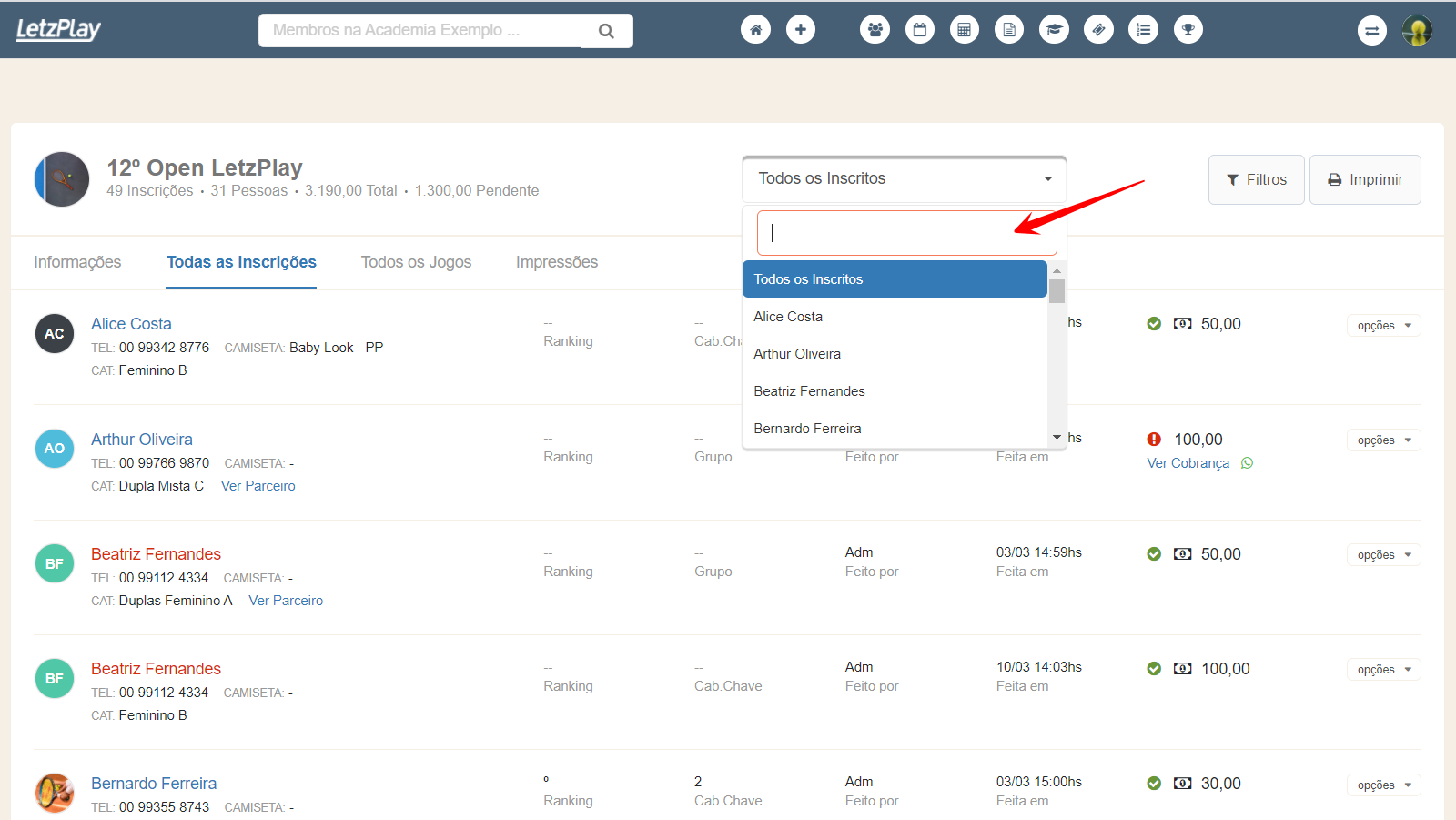
Task: Switch to Todos os Jogos tab
Action: [x=416, y=262]
